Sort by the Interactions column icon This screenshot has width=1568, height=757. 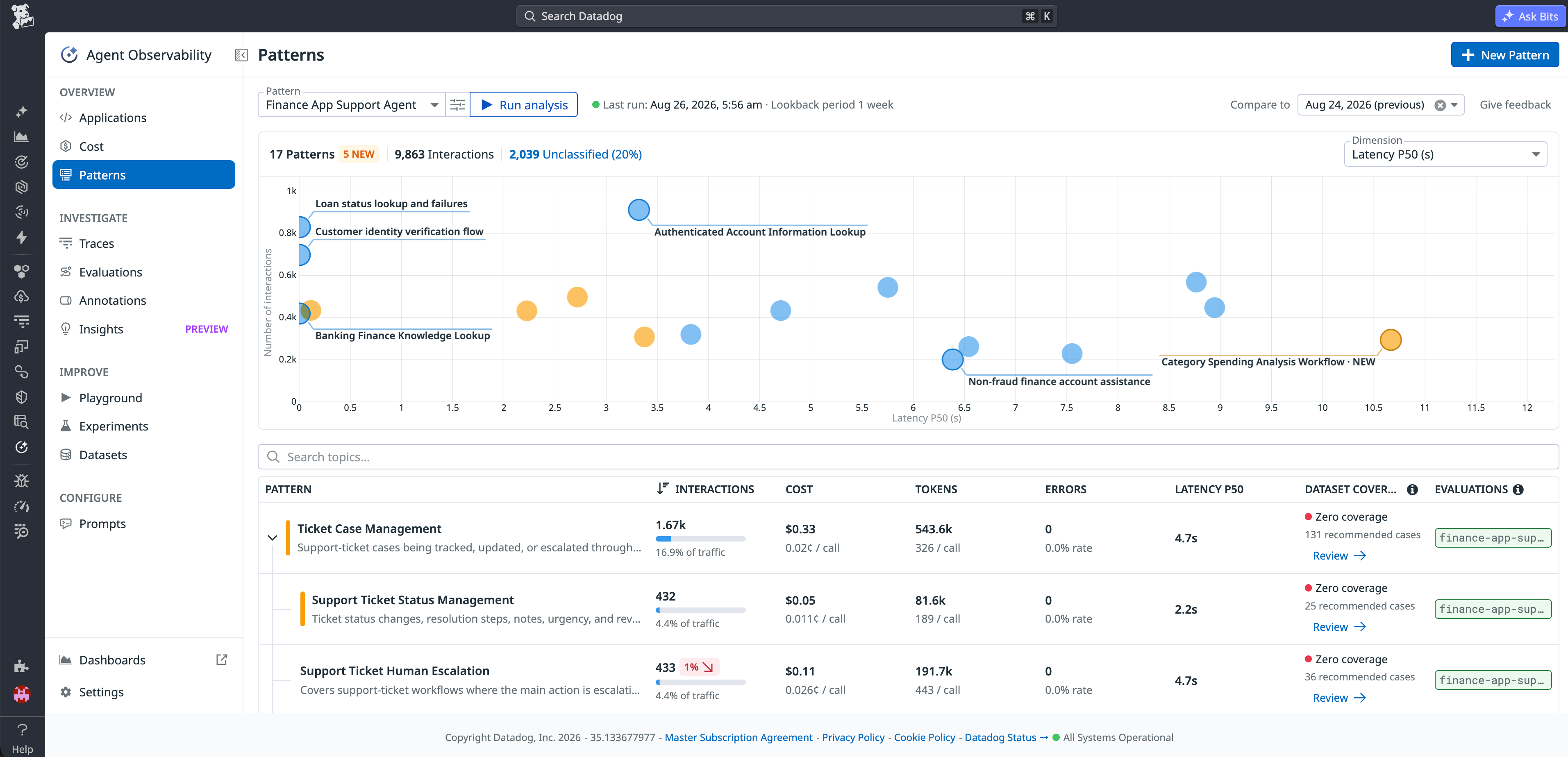pyautogui.click(x=662, y=489)
